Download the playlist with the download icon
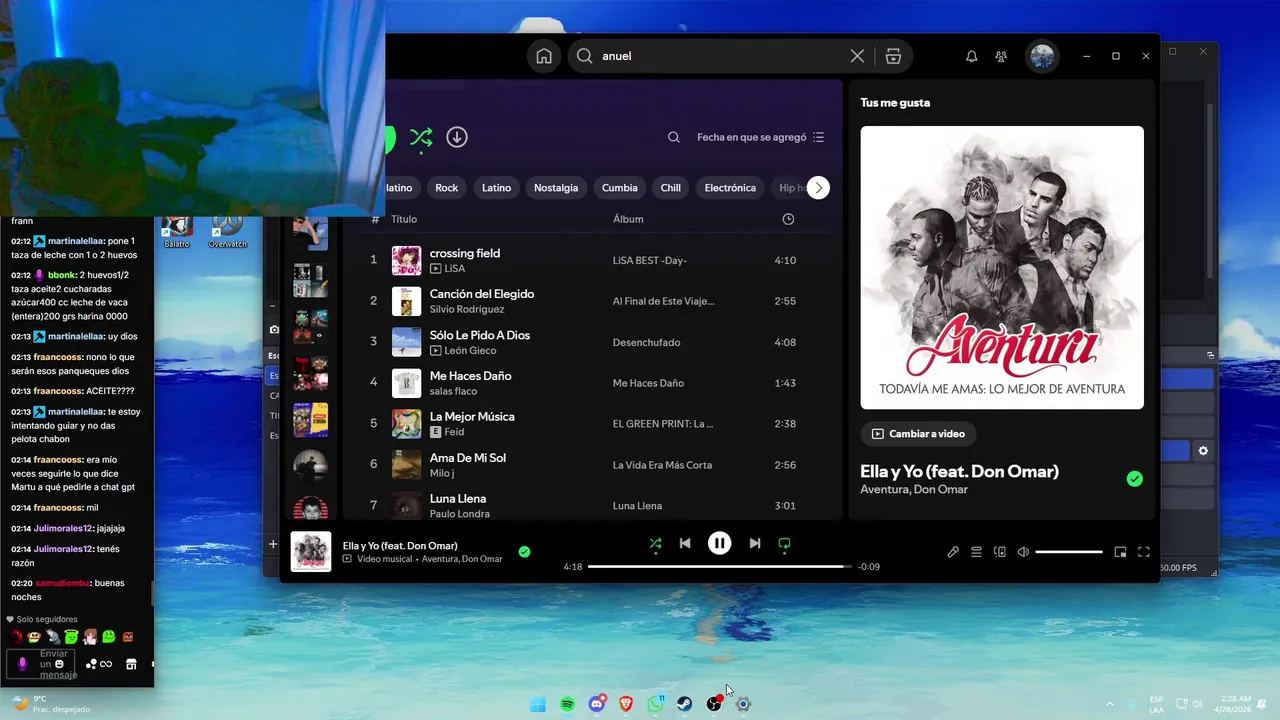Screen dimensions: 1280x720 [457, 137]
